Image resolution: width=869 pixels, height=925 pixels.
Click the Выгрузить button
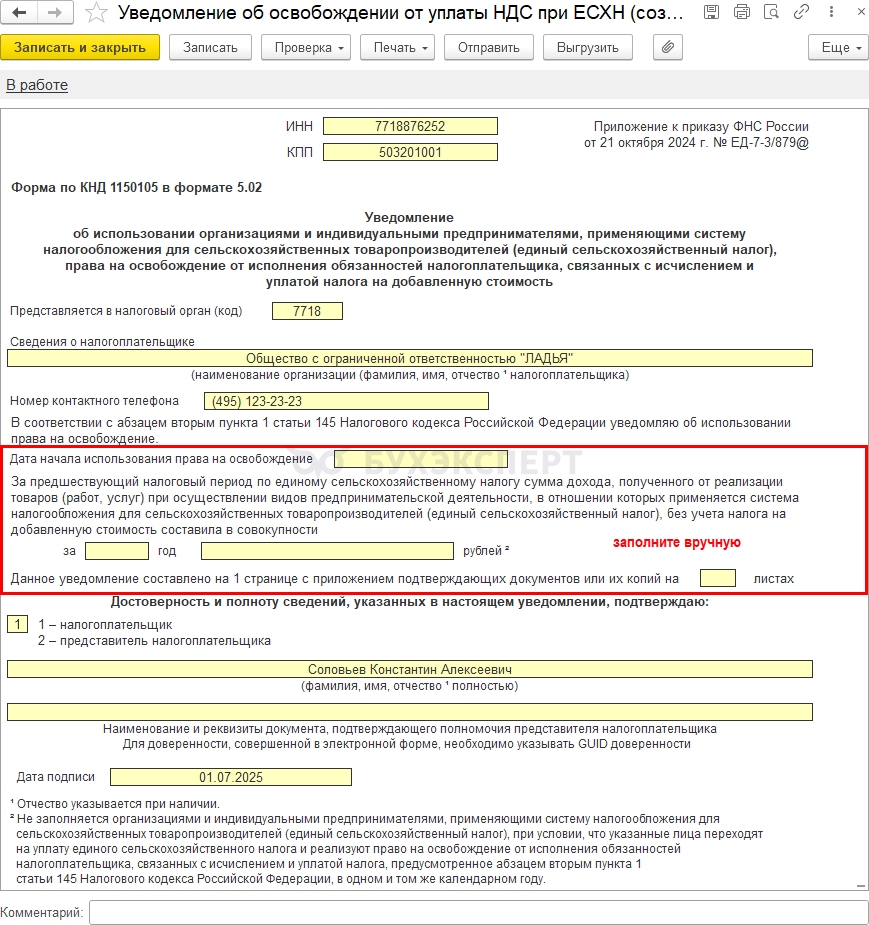tap(588, 47)
